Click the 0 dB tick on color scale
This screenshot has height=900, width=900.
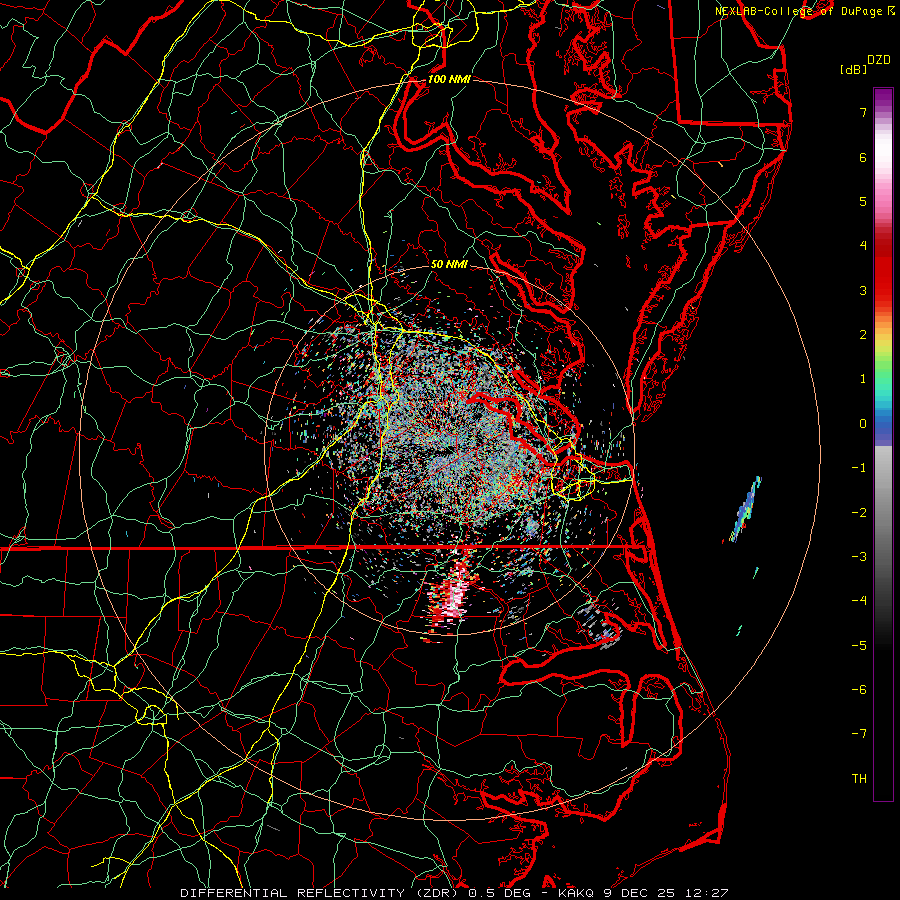[x=863, y=424]
